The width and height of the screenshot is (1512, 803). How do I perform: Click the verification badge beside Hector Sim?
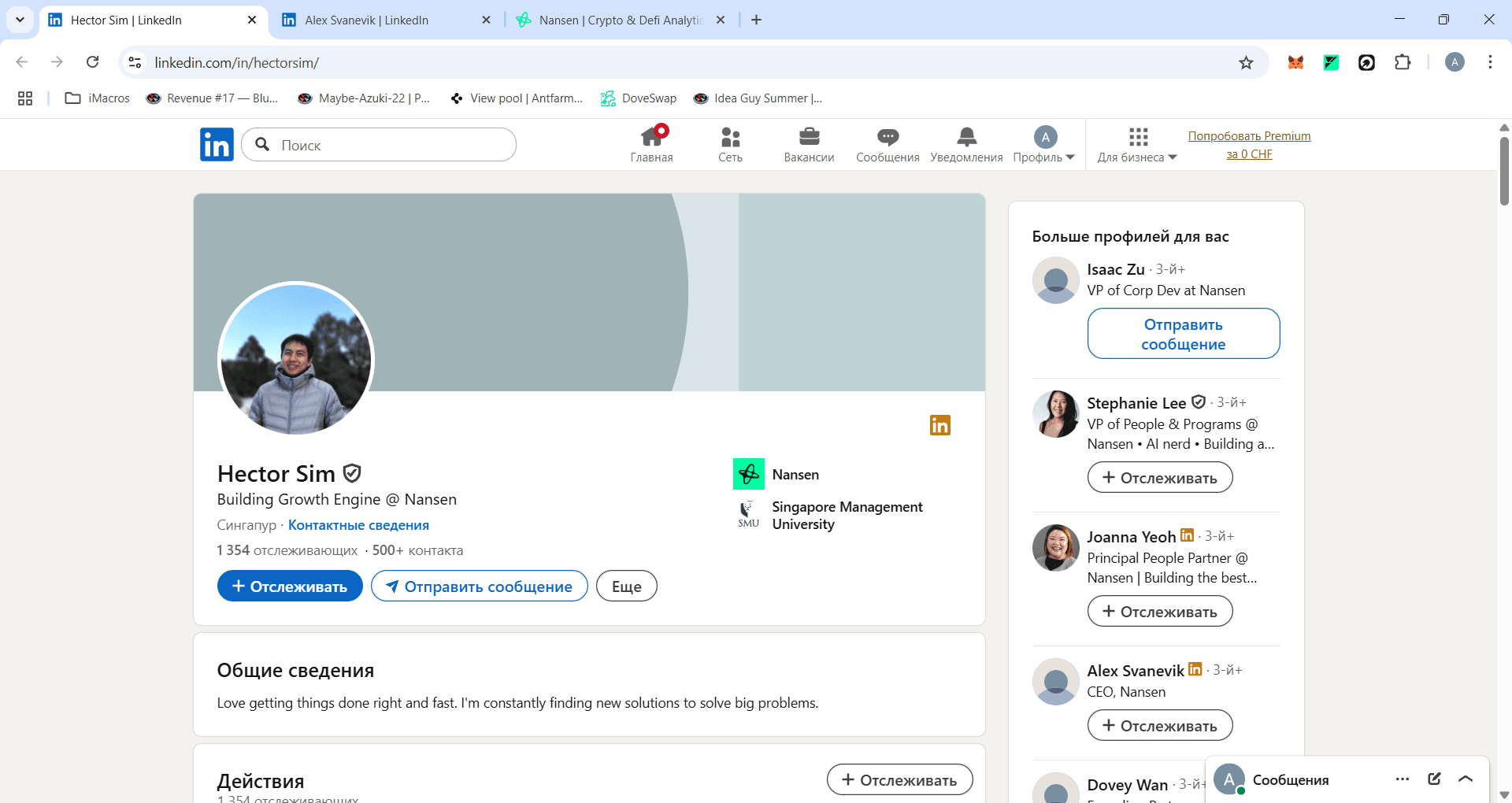(x=352, y=473)
